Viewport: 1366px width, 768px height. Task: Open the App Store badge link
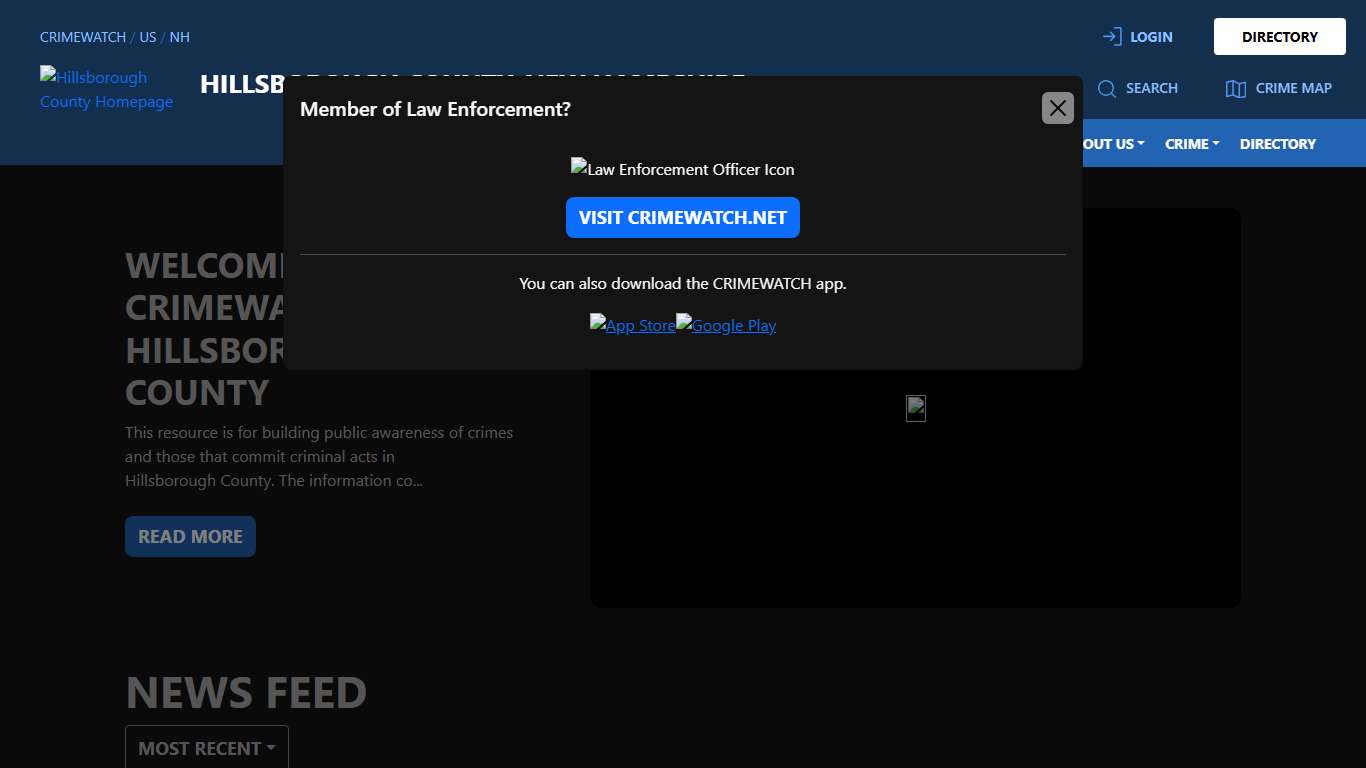(x=632, y=325)
